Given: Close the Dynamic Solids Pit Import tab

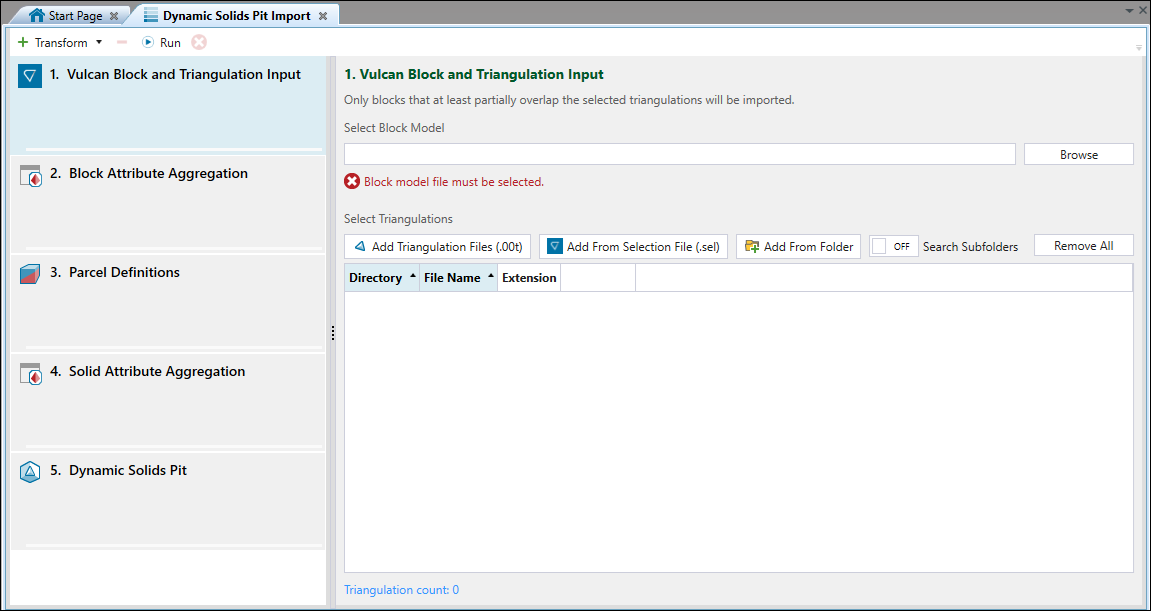Looking at the screenshot, I should 322,16.
